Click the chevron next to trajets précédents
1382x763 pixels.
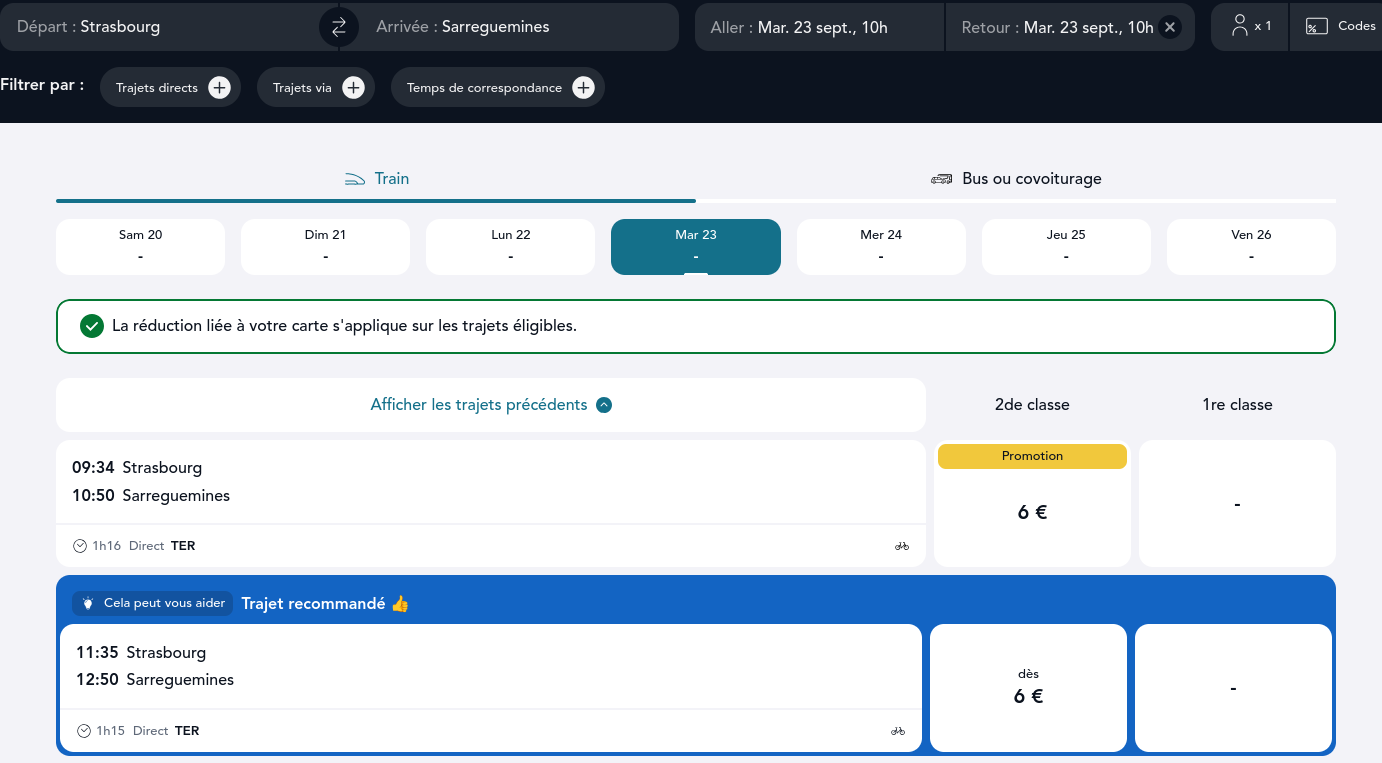604,405
